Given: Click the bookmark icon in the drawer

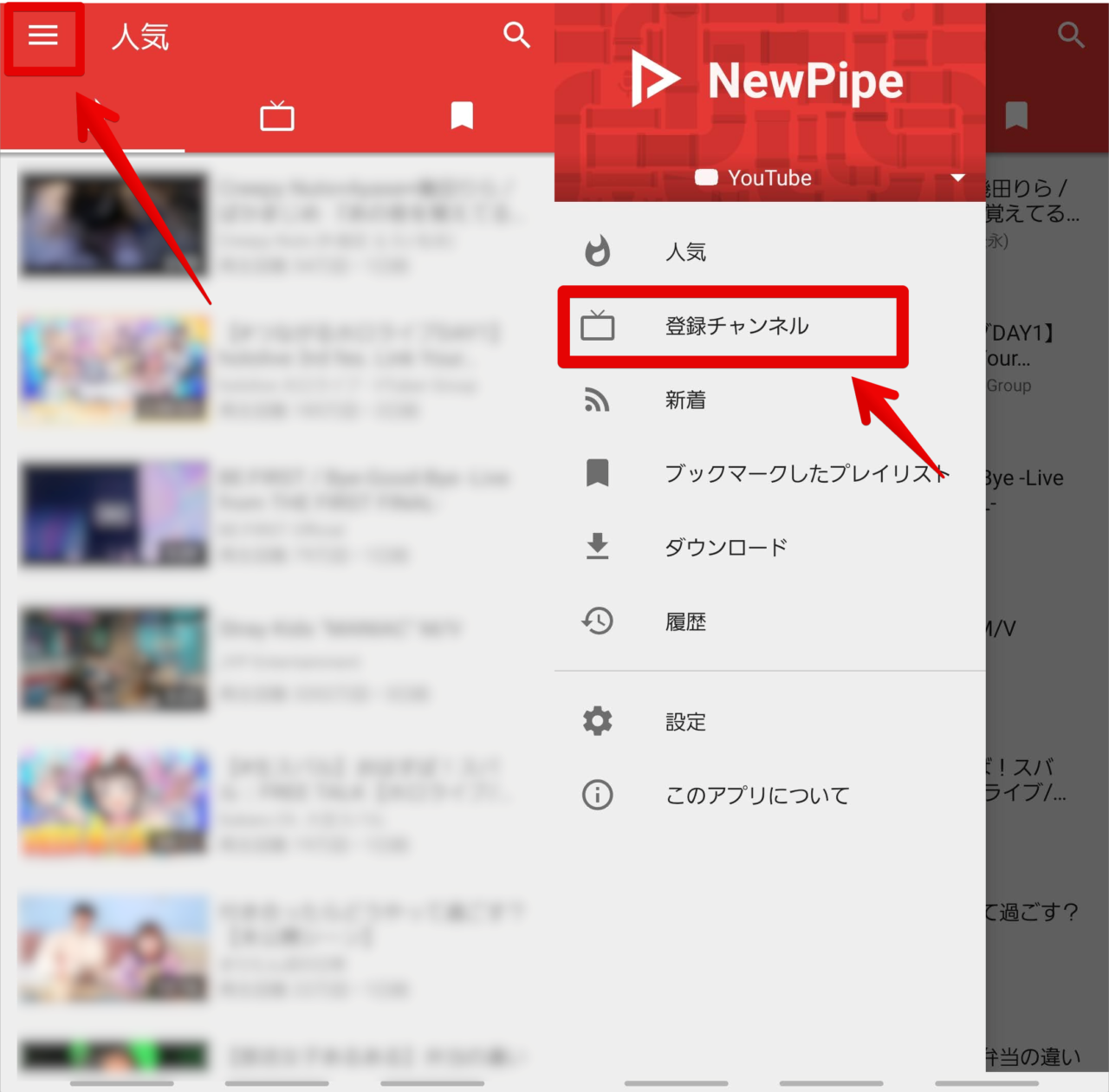Looking at the screenshot, I should pos(598,473).
